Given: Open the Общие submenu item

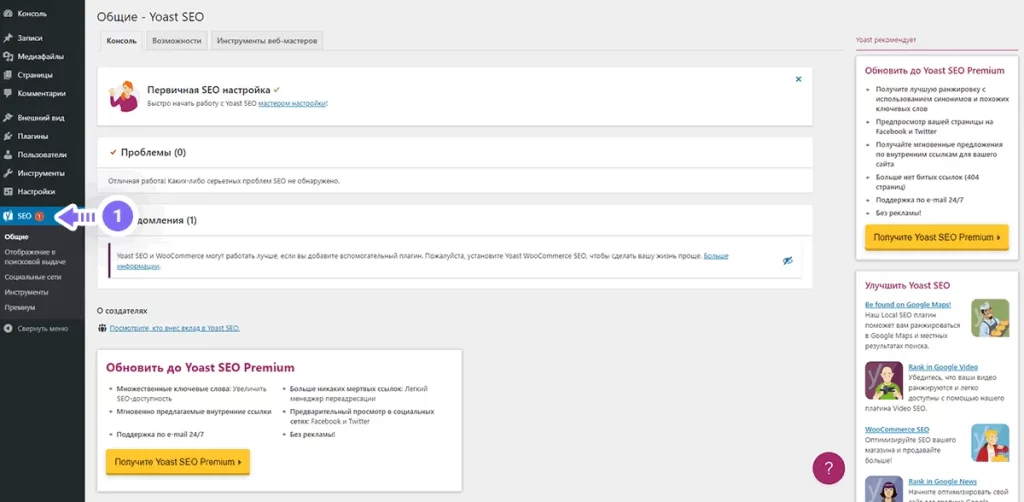Looking at the screenshot, I should (16, 237).
